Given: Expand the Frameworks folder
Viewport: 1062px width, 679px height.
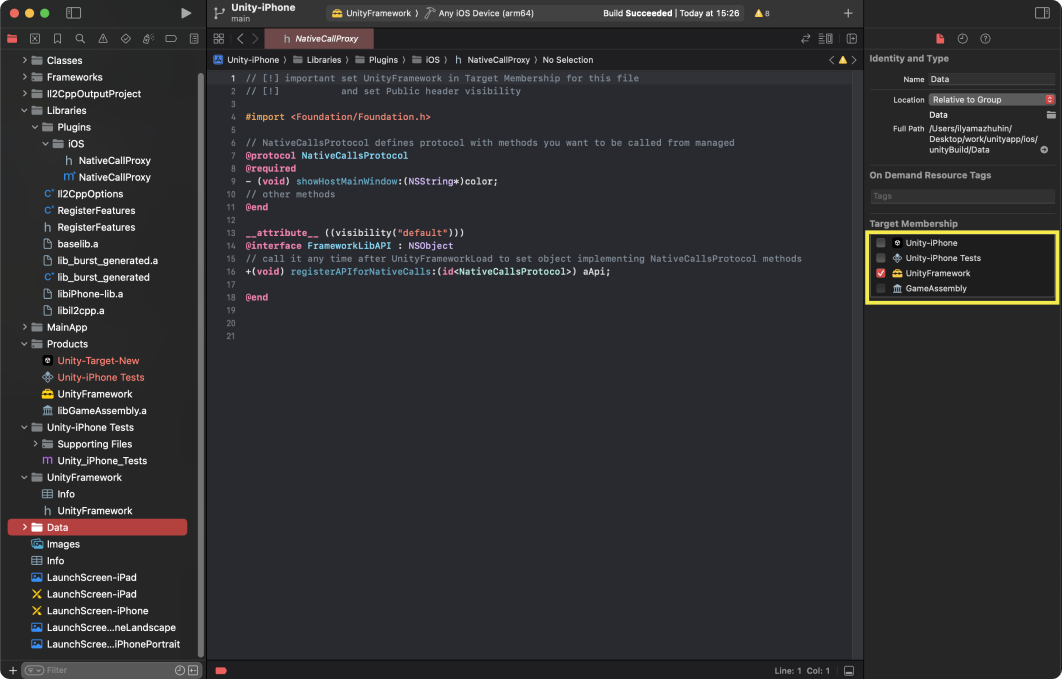Looking at the screenshot, I should click(24, 77).
